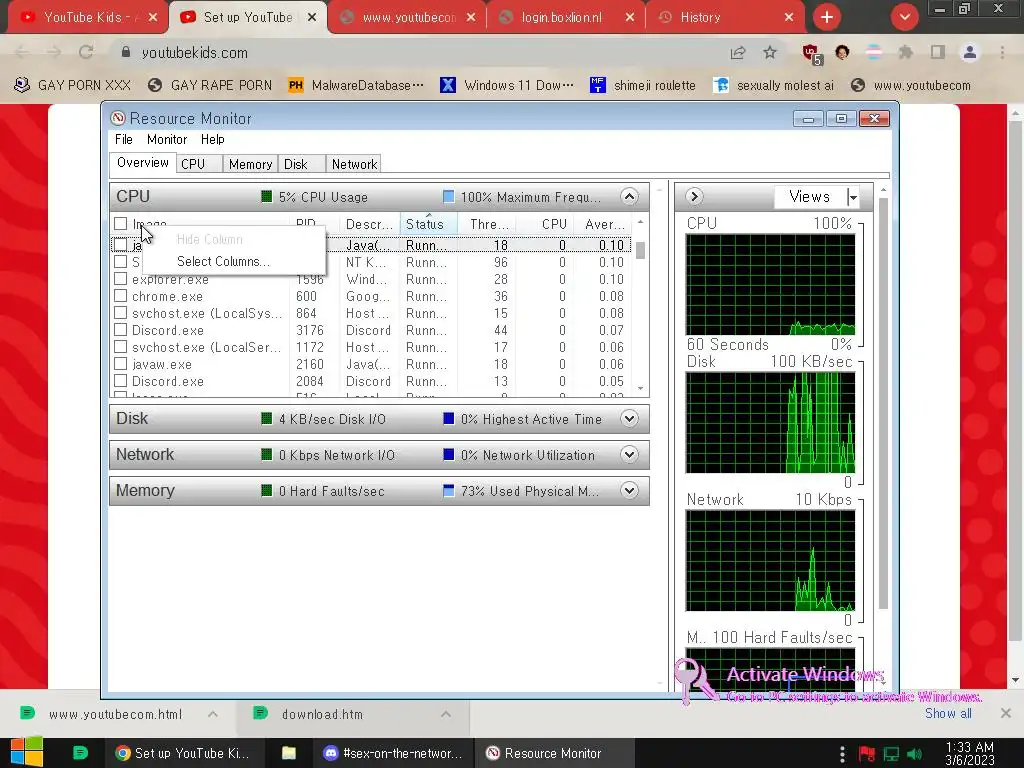Screen dimensions: 1024x768
Task: Check the Discord.exe PID 3176 checkbox
Action: (120, 330)
